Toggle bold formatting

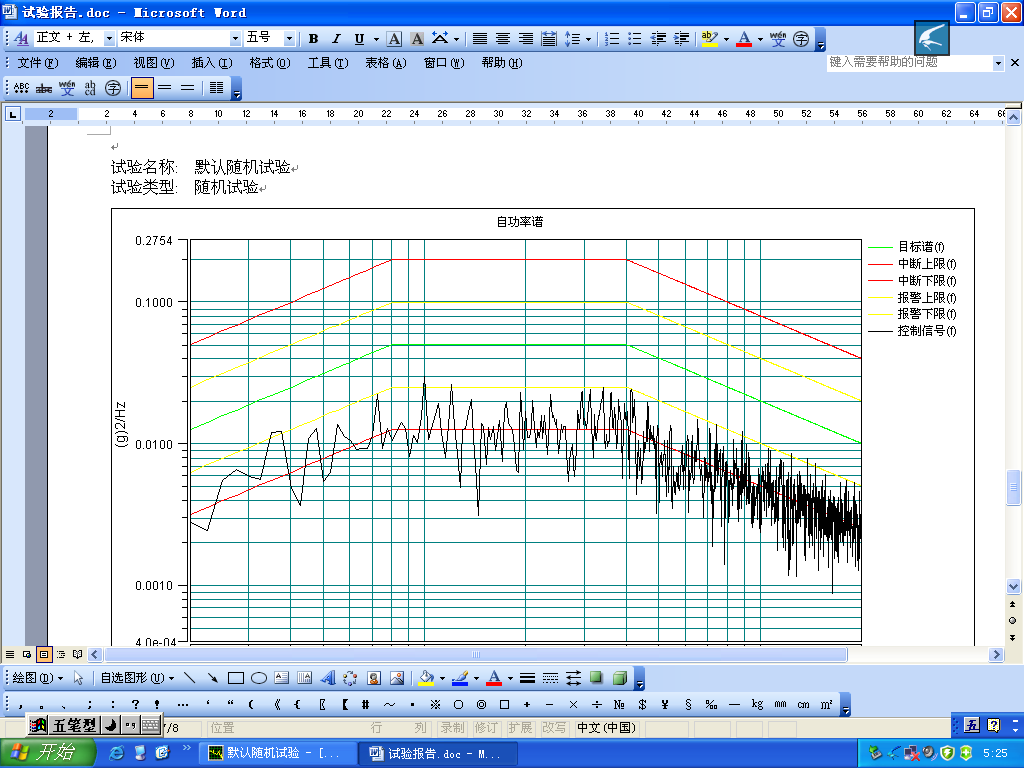(313, 39)
